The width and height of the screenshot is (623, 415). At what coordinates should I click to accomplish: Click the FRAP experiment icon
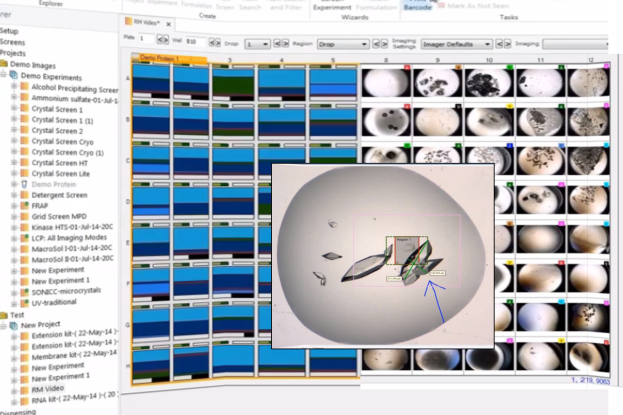pyautogui.click(x=25, y=206)
